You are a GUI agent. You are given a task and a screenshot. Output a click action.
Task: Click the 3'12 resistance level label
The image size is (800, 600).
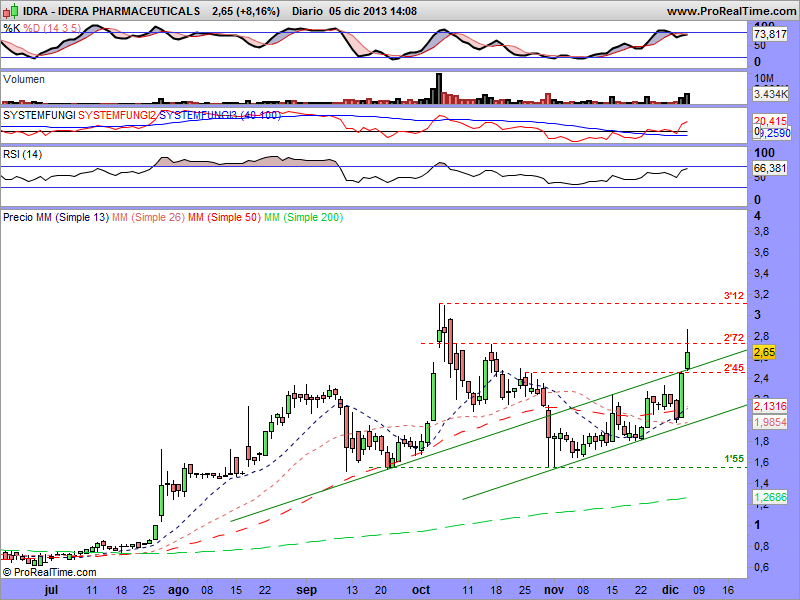734,295
